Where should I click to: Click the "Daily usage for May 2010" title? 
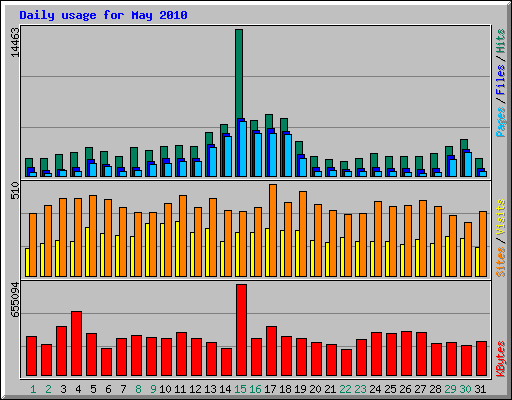[103, 15]
